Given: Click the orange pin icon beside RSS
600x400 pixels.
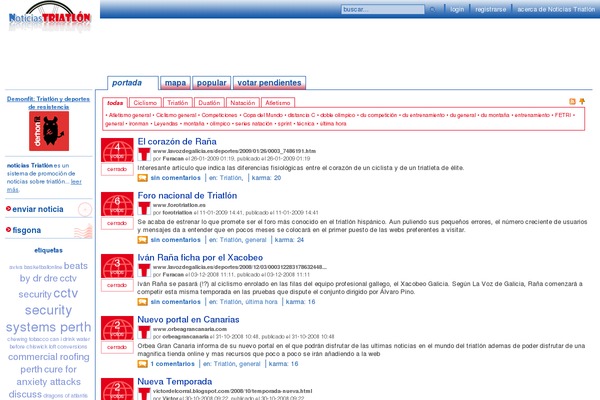Looking at the screenshot, I should coord(582,101).
